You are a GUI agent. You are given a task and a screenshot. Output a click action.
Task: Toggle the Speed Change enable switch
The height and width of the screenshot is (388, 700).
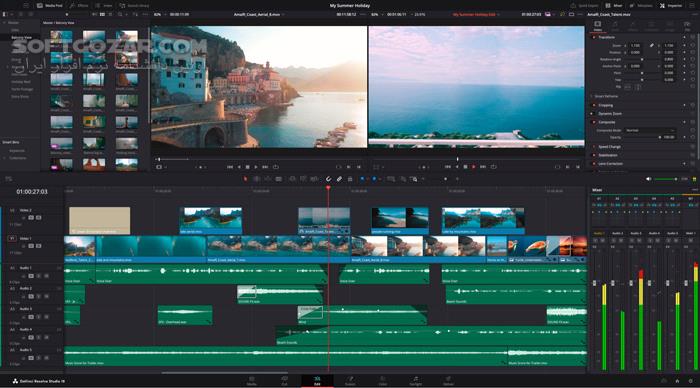(x=594, y=147)
